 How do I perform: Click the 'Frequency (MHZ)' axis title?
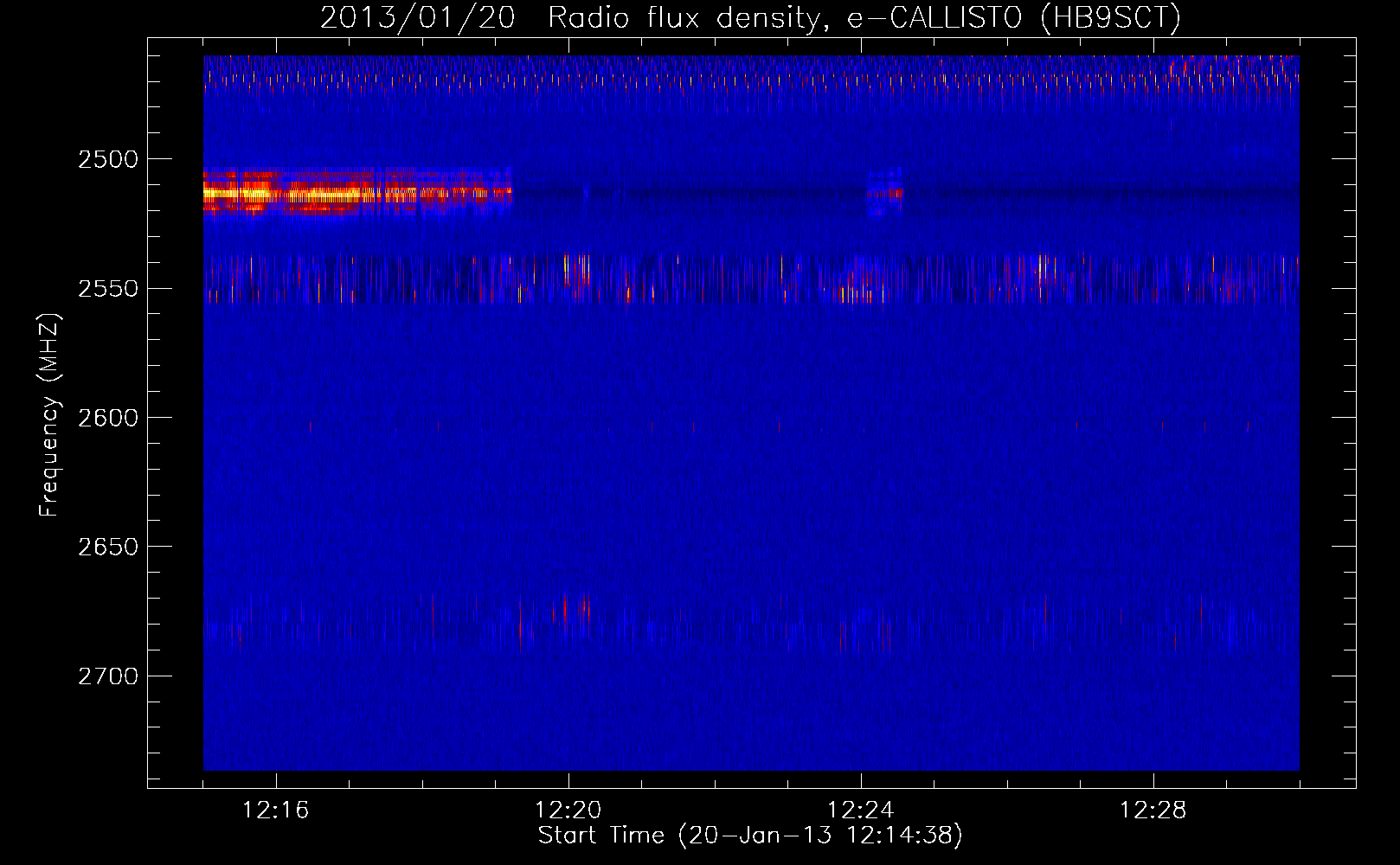tap(49, 415)
